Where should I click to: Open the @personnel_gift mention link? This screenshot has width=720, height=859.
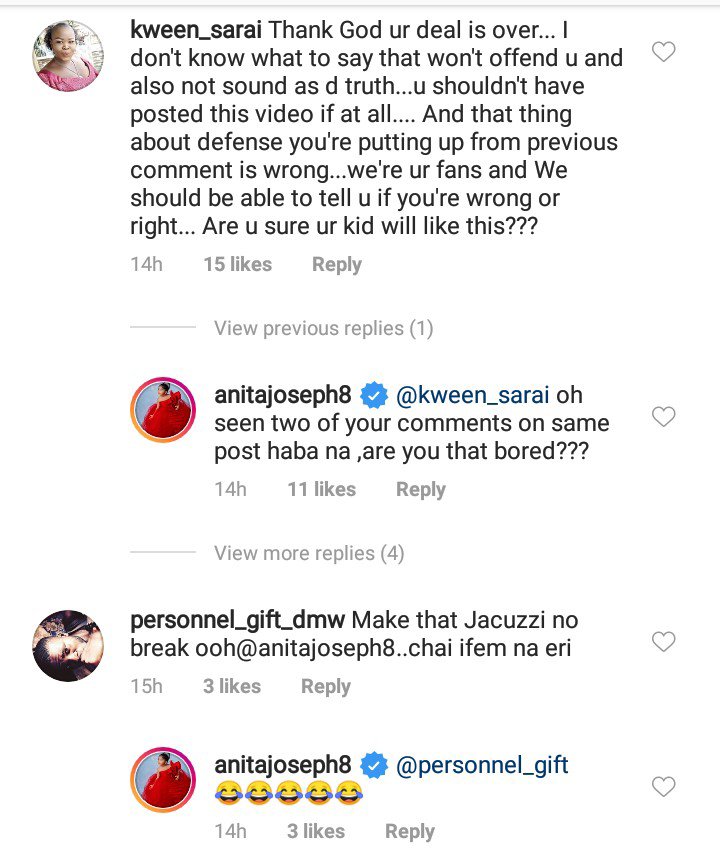pyautogui.click(x=484, y=766)
